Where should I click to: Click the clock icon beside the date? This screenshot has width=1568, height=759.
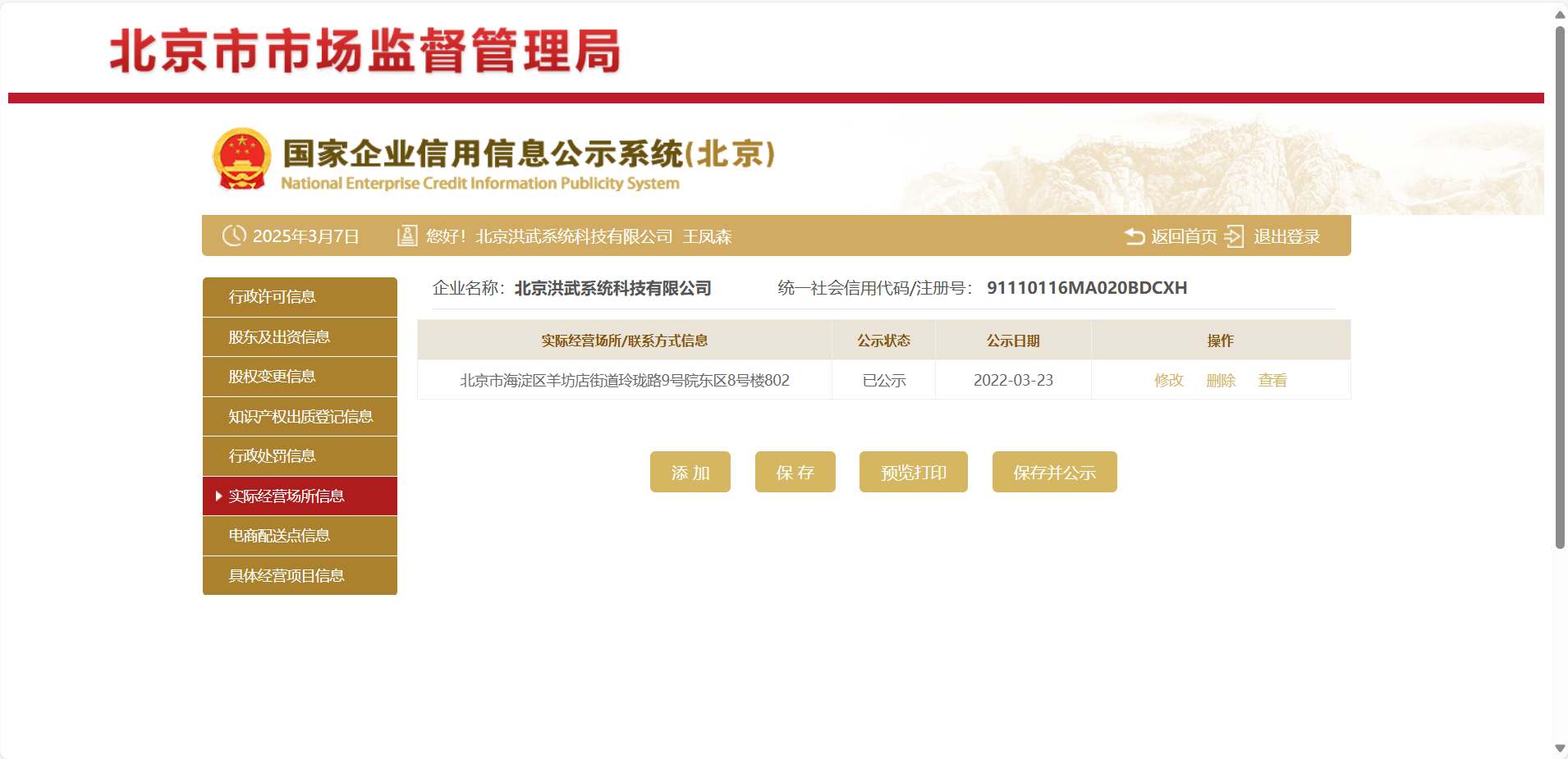pos(234,235)
